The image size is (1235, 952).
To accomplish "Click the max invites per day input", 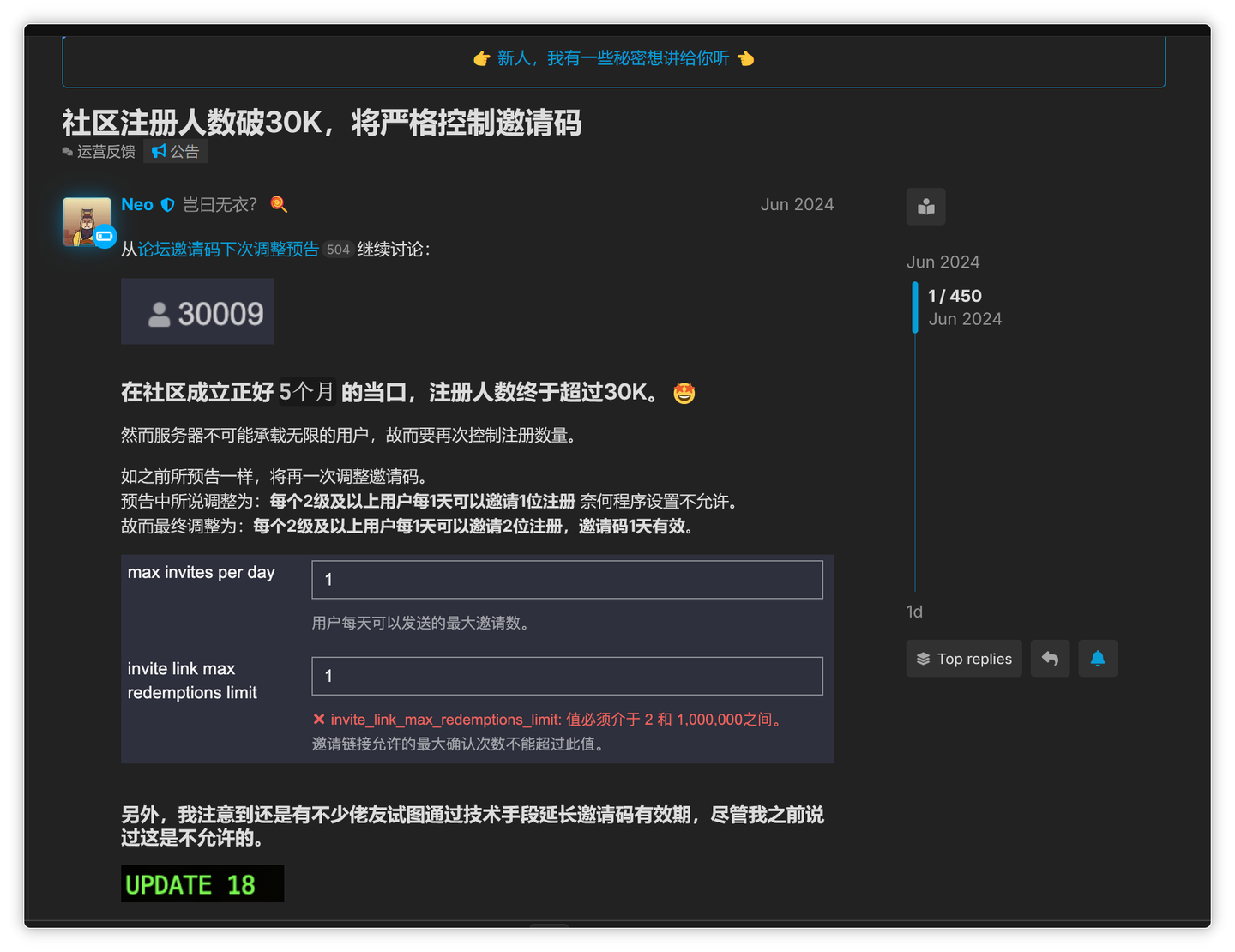I will [x=566, y=579].
